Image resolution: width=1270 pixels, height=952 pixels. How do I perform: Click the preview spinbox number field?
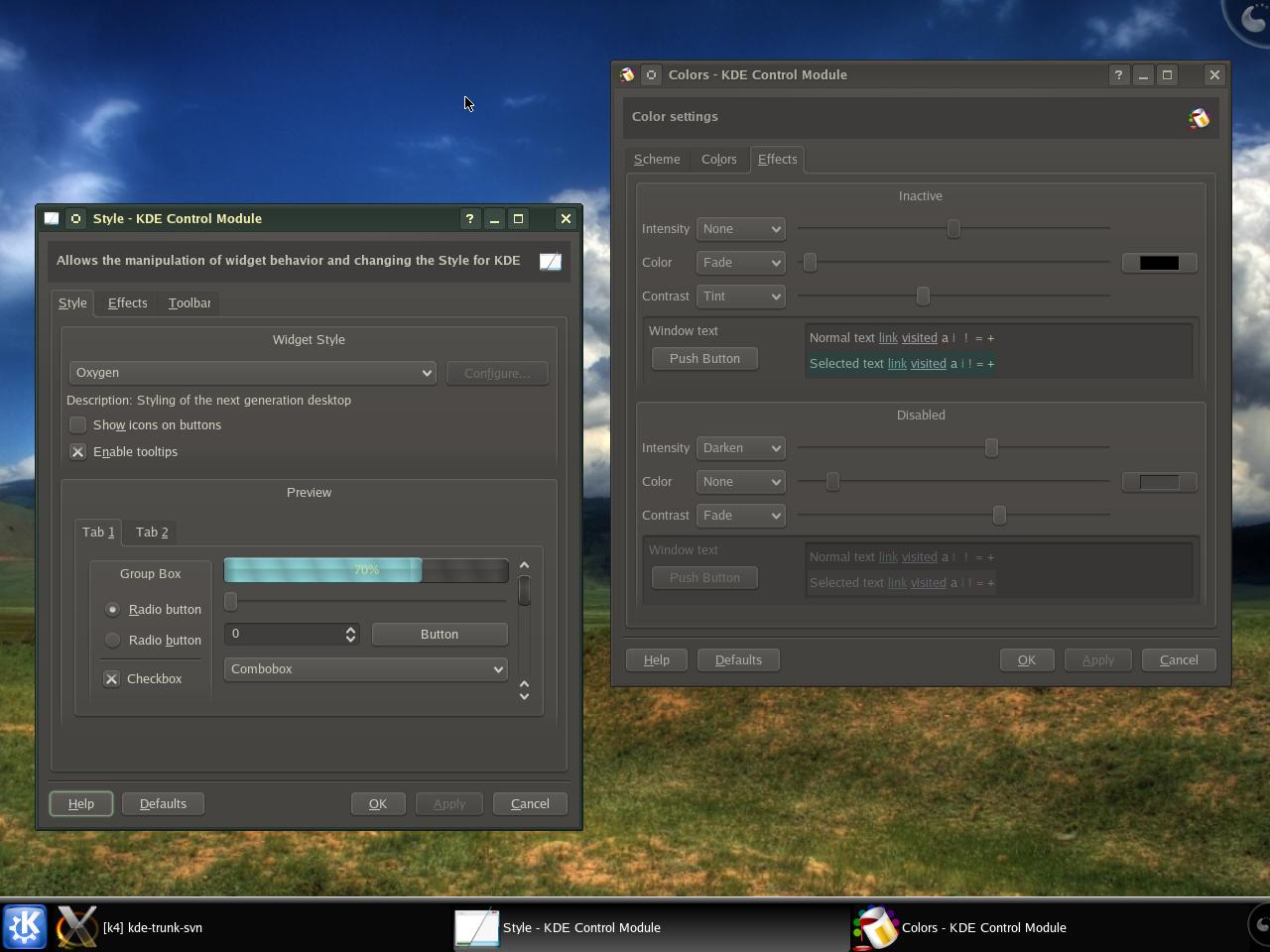[x=284, y=634]
